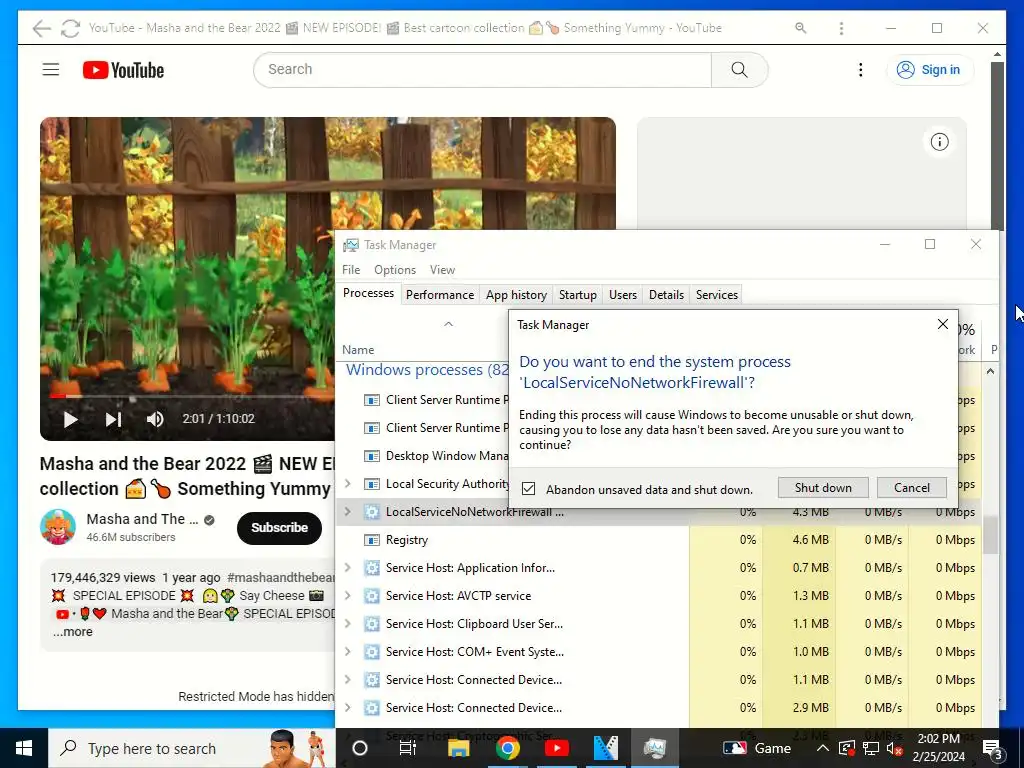Uncheck Abandon unsaved data and shut down
Viewport: 1024px width, 768px height.
tap(528, 488)
